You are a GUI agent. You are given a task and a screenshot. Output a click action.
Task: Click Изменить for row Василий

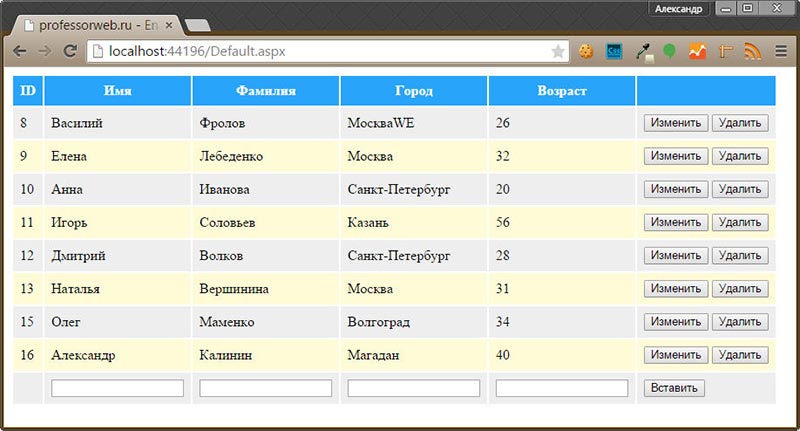(x=676, y=123)
